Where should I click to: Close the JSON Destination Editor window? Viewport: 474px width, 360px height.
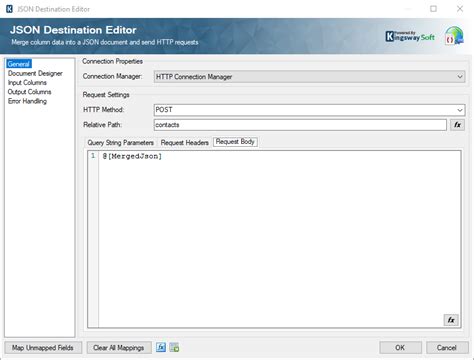(x=460, y=9)
